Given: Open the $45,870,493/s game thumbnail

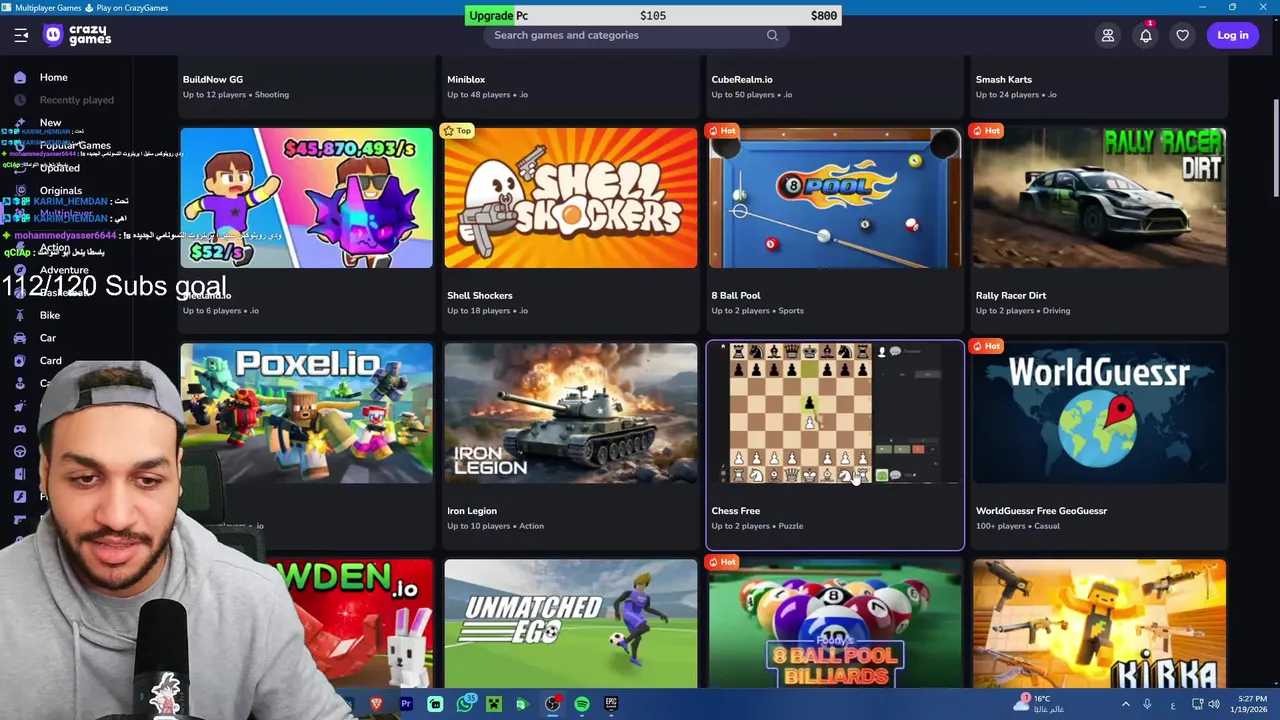Looking at the screenshot, I should coord(307,198).
